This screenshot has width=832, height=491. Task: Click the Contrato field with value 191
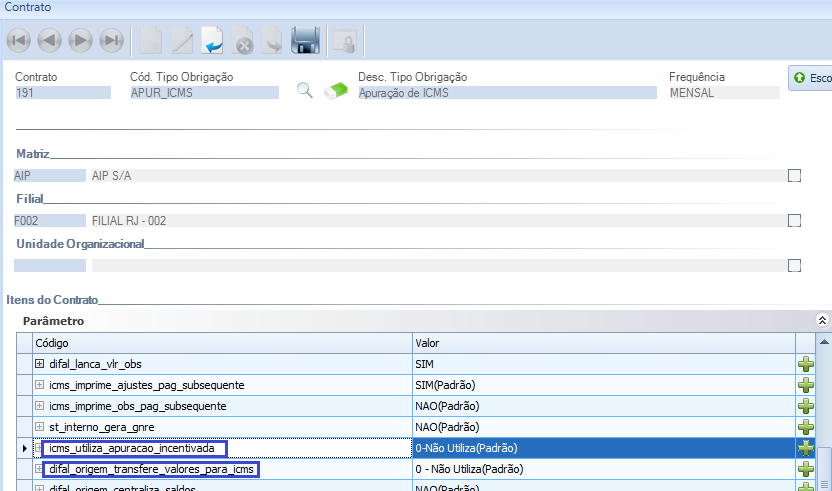click(x=62, y=92)
